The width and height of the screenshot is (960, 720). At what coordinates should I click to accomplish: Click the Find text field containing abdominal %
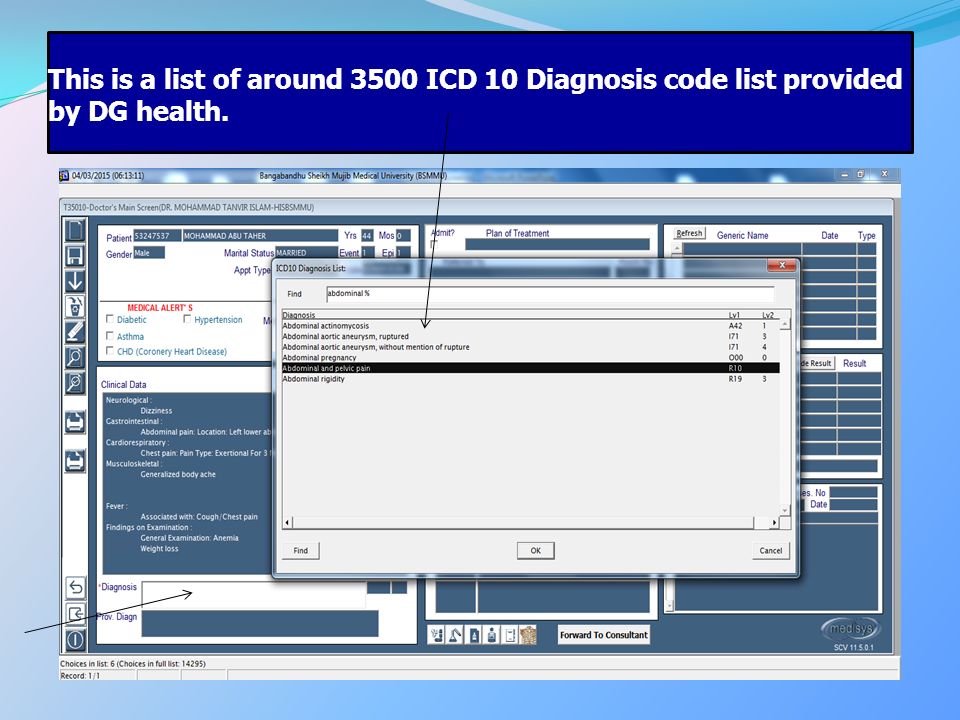click(x=550, y=293)
